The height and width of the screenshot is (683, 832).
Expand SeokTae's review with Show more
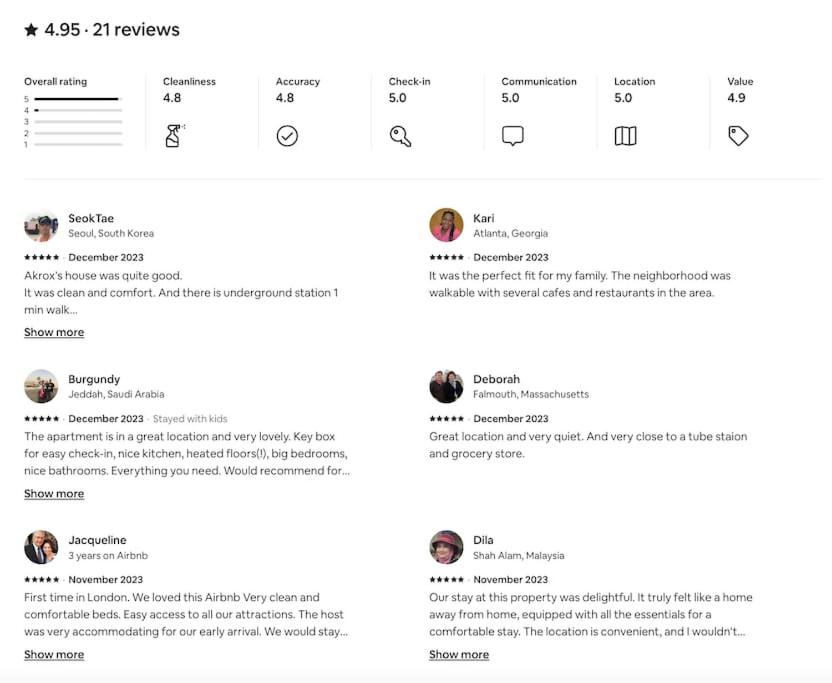[x=54, y=332]
